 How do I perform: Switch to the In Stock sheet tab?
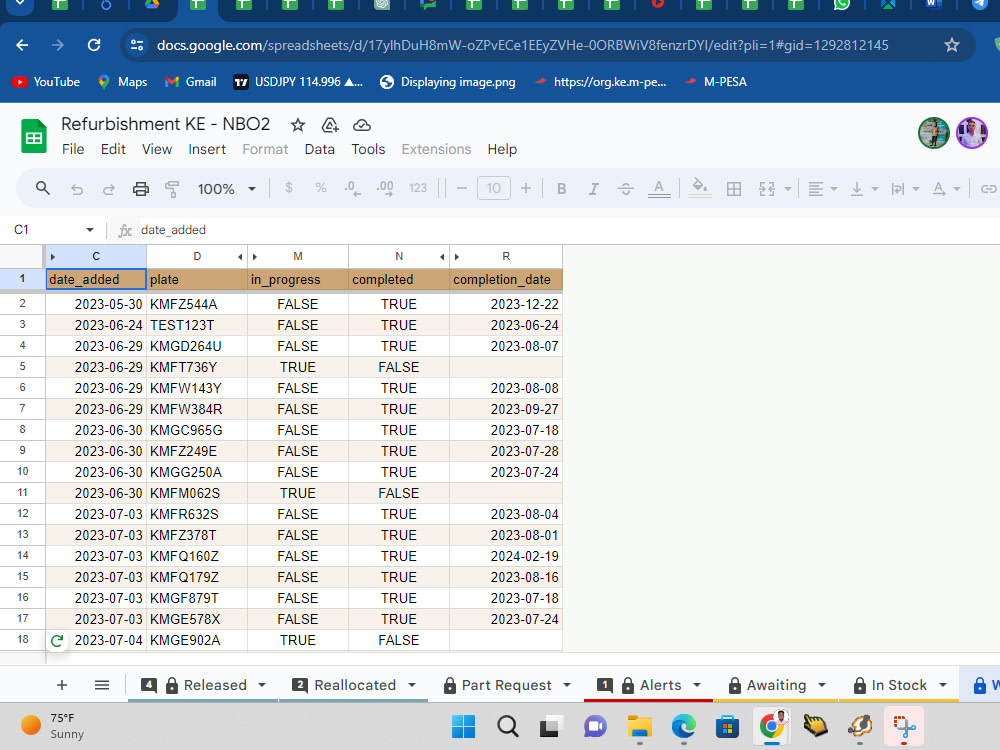click(899, 685)
